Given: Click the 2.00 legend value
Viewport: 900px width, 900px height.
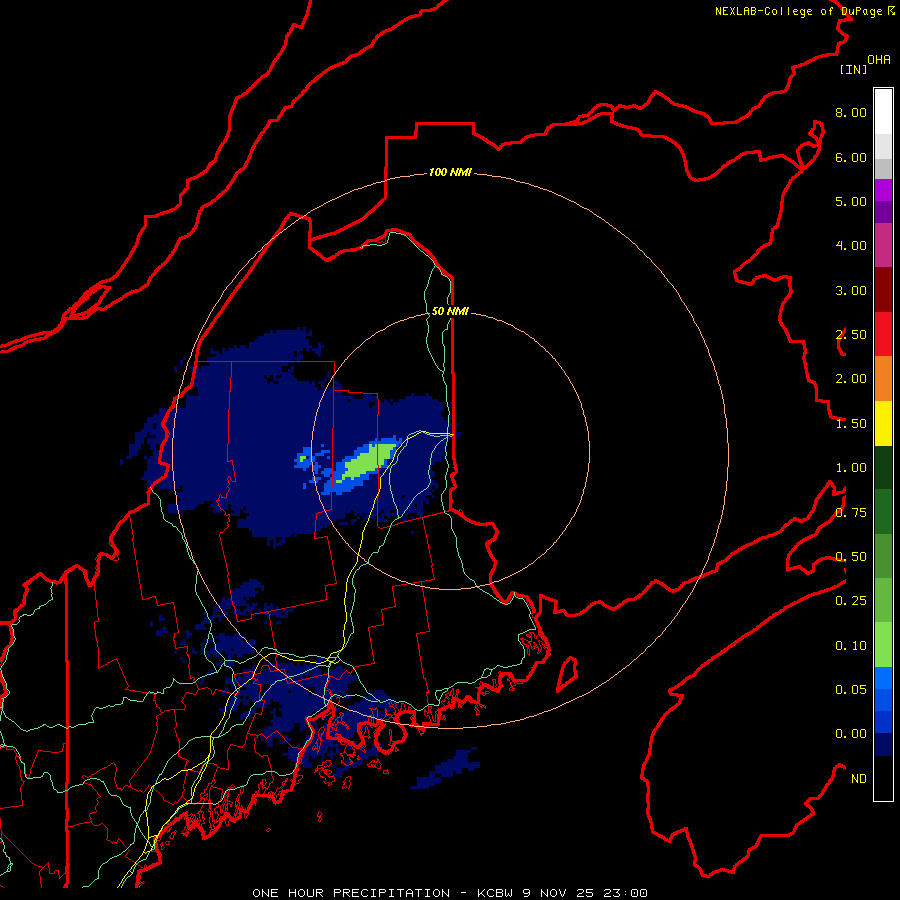Looking at the screenshot, I should (x=851, y=379).
